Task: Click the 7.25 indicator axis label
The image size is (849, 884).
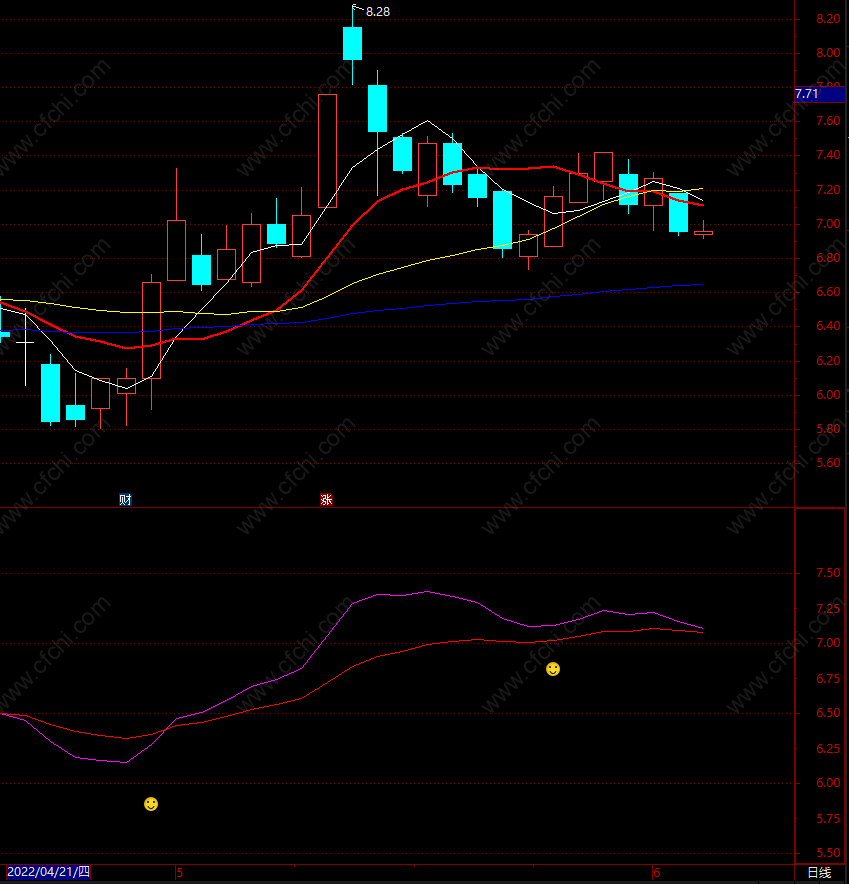Action: pos(828,609)
